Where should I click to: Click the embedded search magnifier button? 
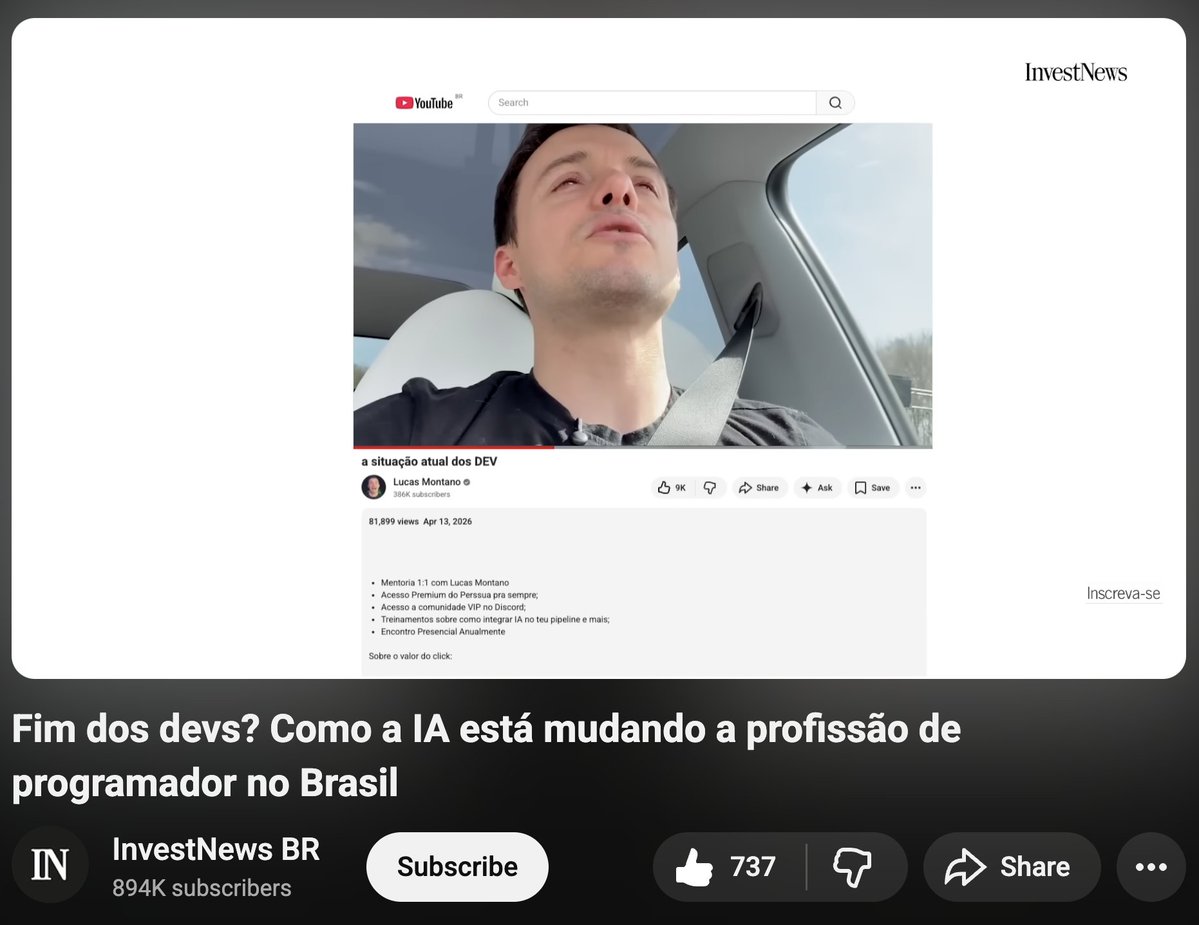tap(835, 102)
